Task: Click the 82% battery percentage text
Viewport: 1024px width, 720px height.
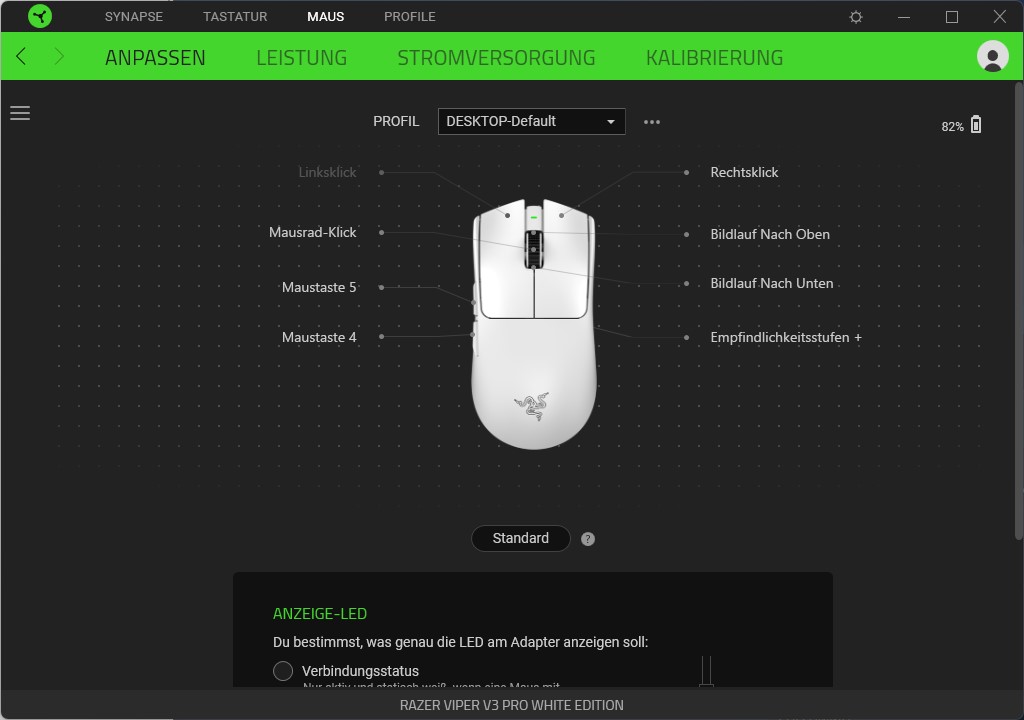Action: point(952,127)
